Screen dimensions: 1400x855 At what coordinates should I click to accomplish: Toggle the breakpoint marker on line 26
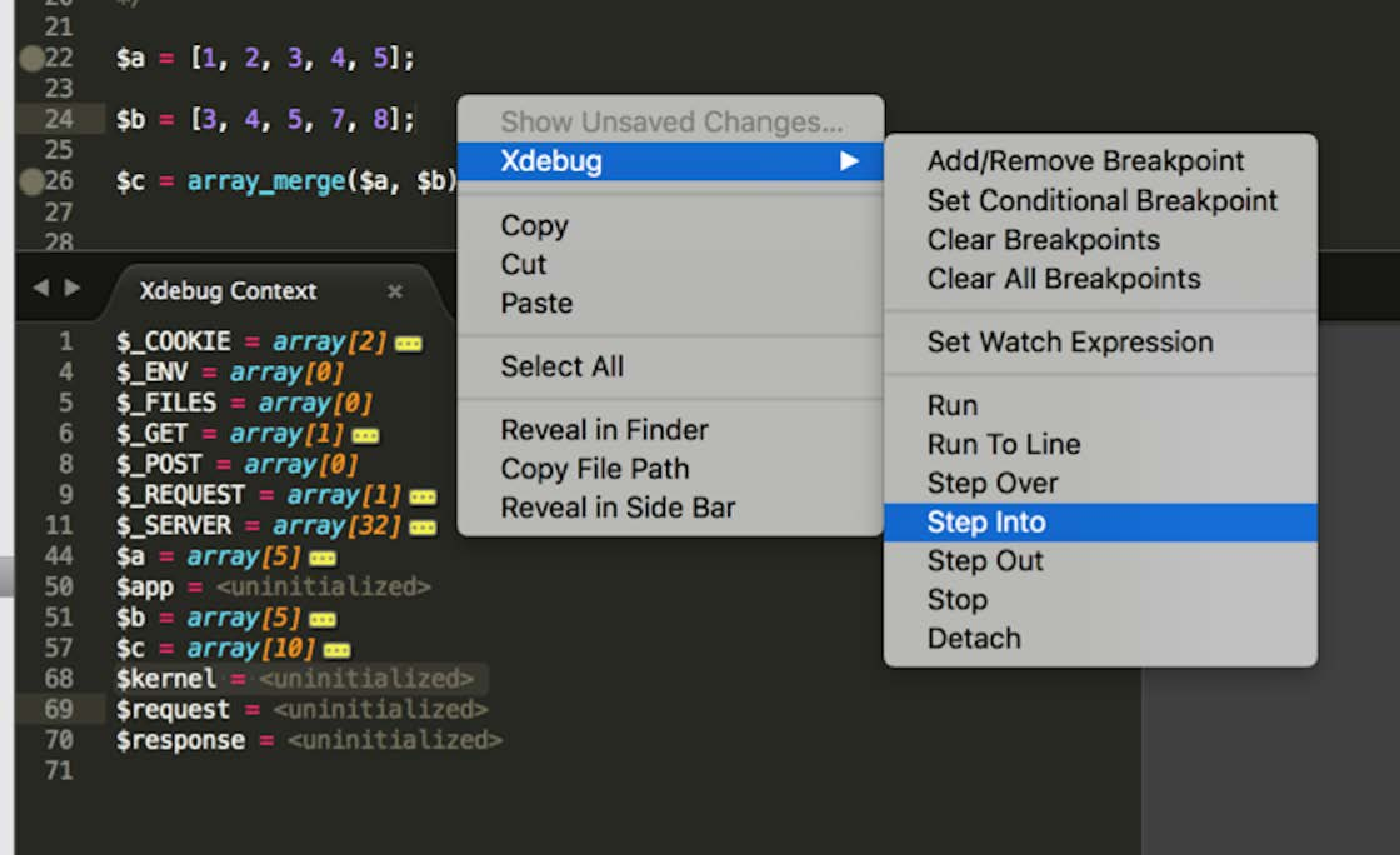click(x=33, y=182)
